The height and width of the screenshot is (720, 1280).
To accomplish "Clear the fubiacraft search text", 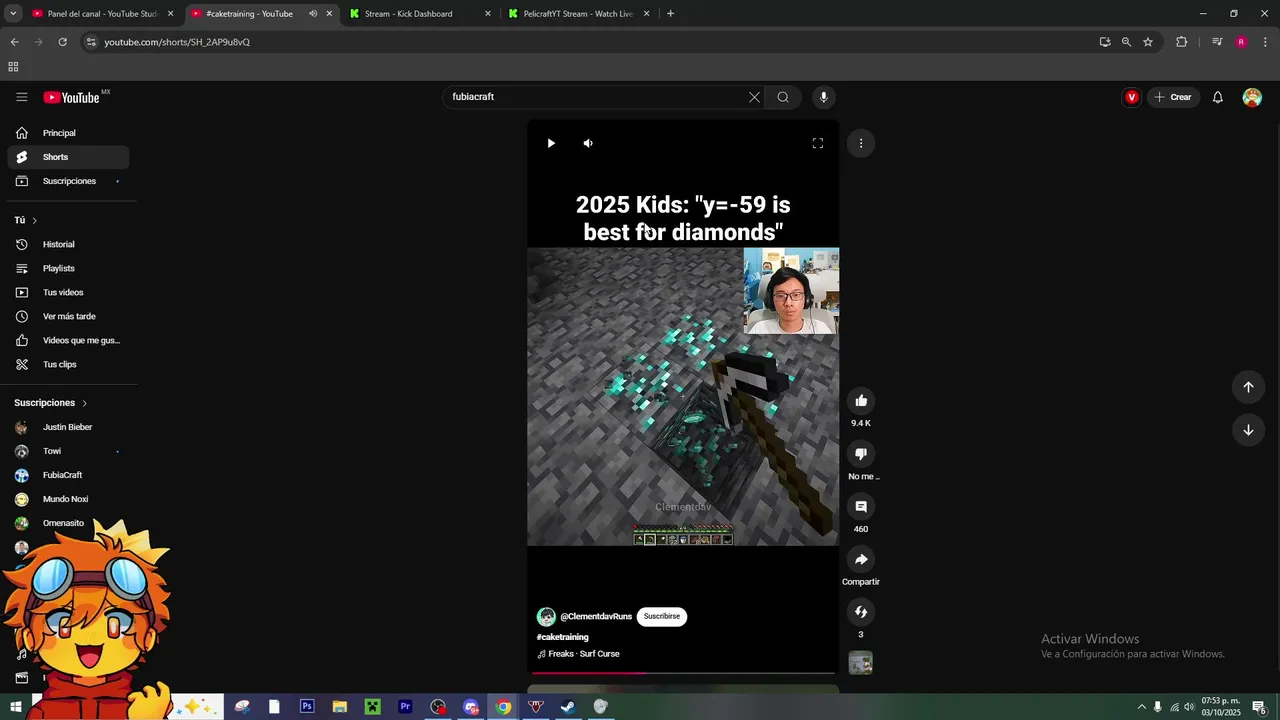I will coord(754,97).
